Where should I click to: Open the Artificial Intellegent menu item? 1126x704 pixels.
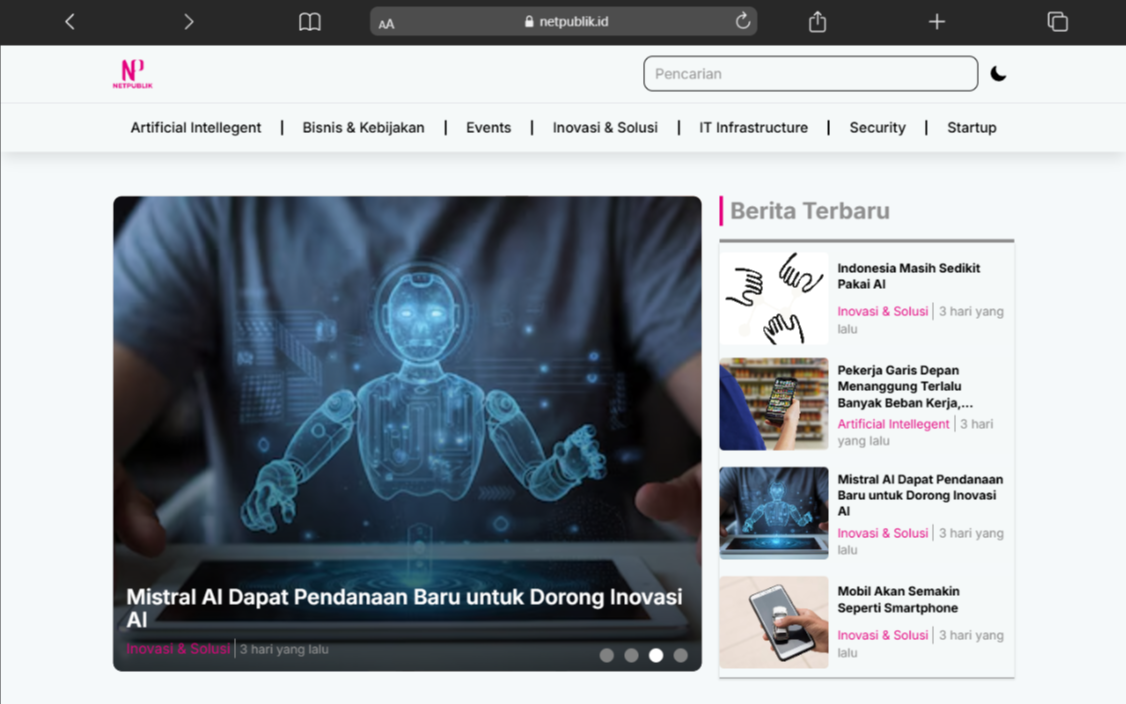tap(196, 128)
